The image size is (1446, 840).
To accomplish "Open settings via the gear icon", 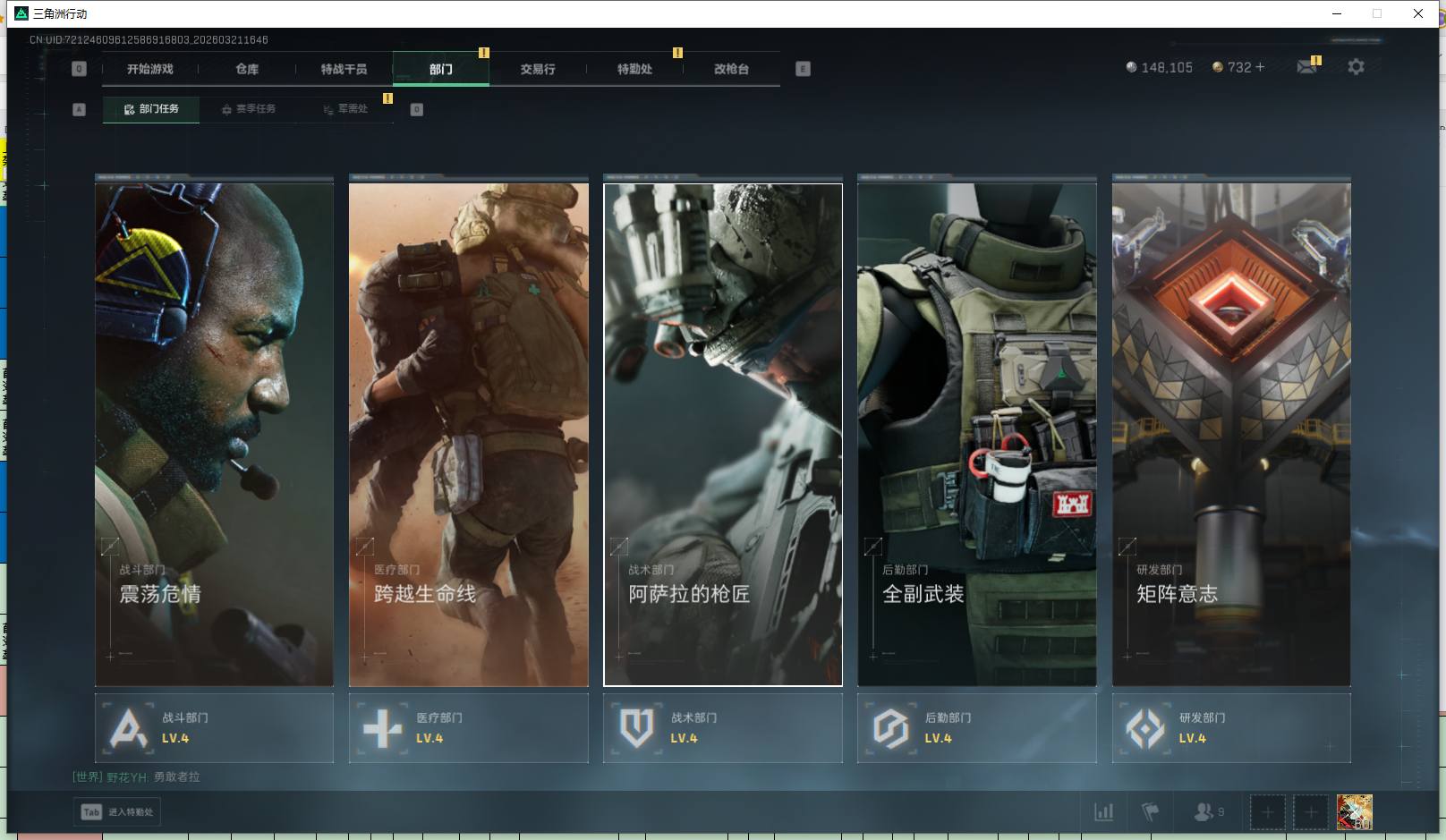I will (x=1356, y=67).
